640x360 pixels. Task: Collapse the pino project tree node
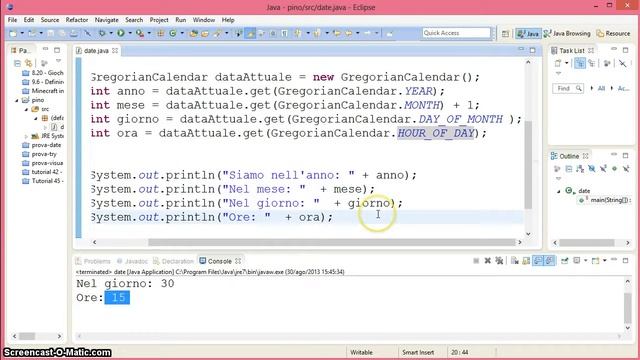17,100
